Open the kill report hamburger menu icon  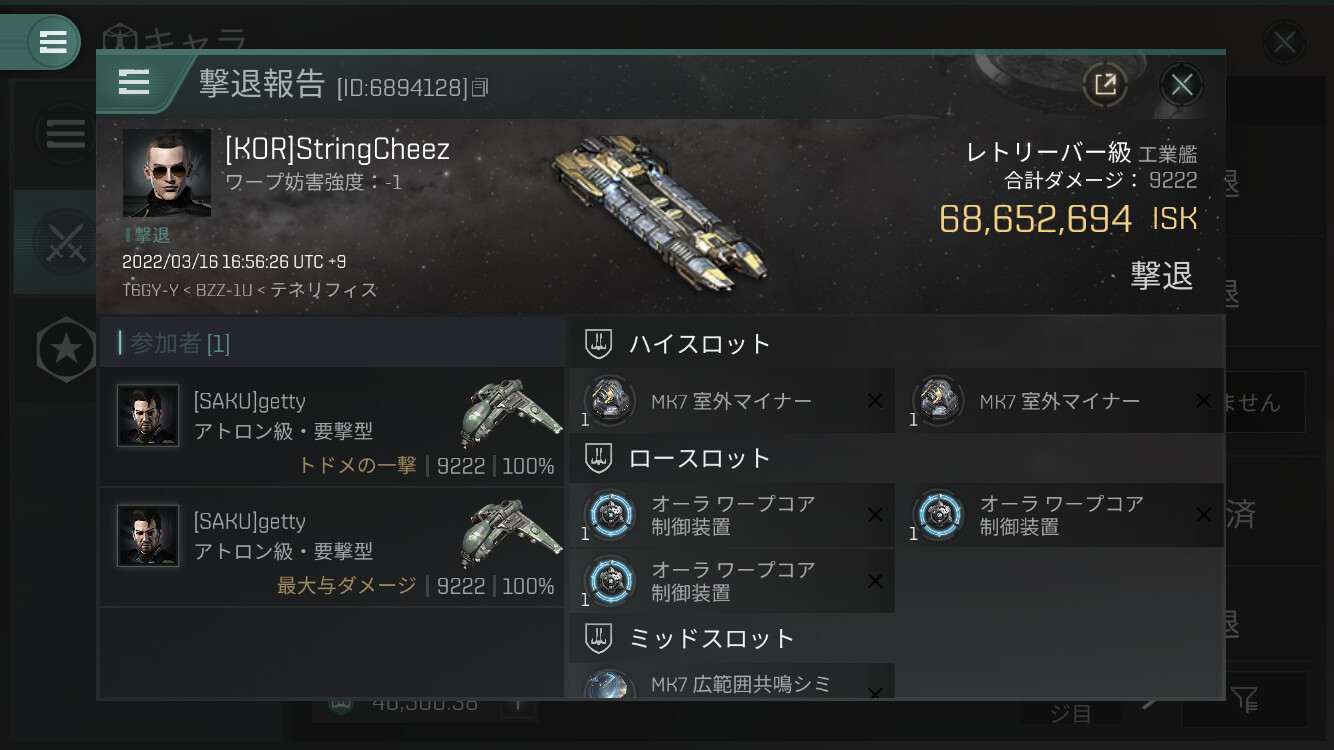134,82
